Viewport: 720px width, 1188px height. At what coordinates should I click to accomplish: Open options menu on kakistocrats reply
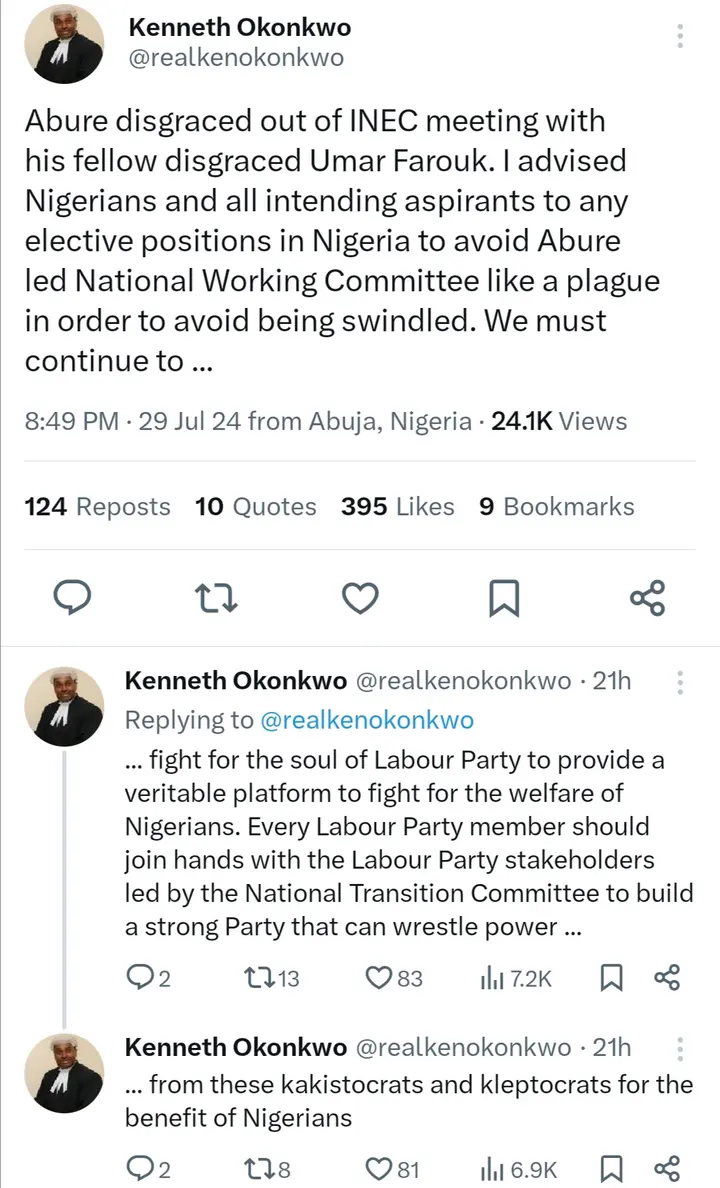tap(680, 1048)
